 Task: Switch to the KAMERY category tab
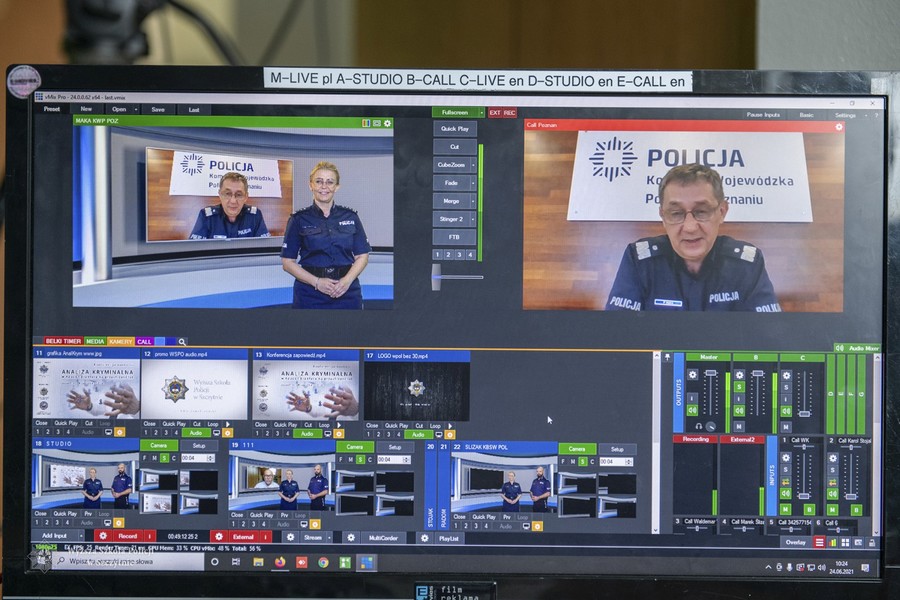click(x=121, y=341)
